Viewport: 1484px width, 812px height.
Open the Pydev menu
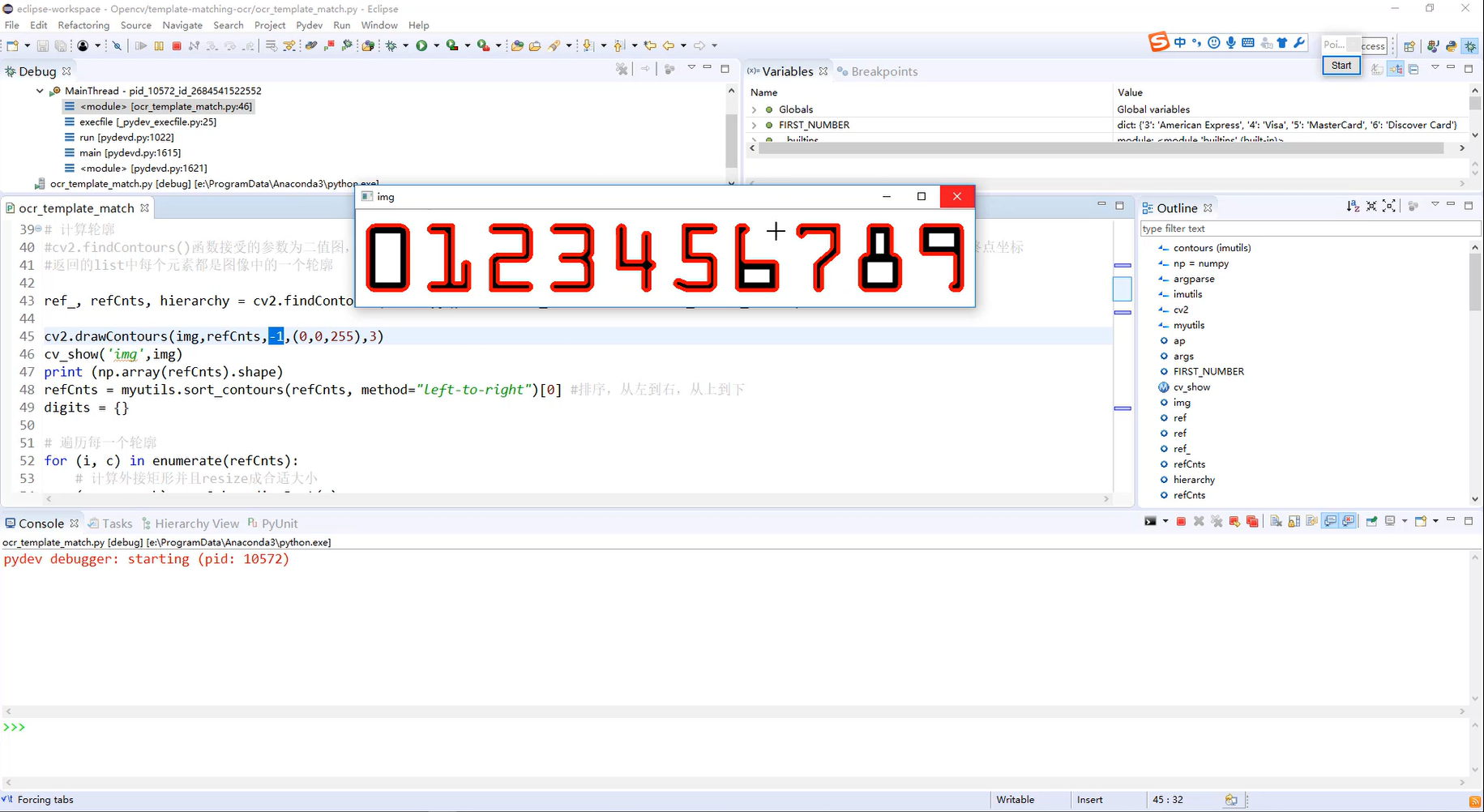point(310,25)
